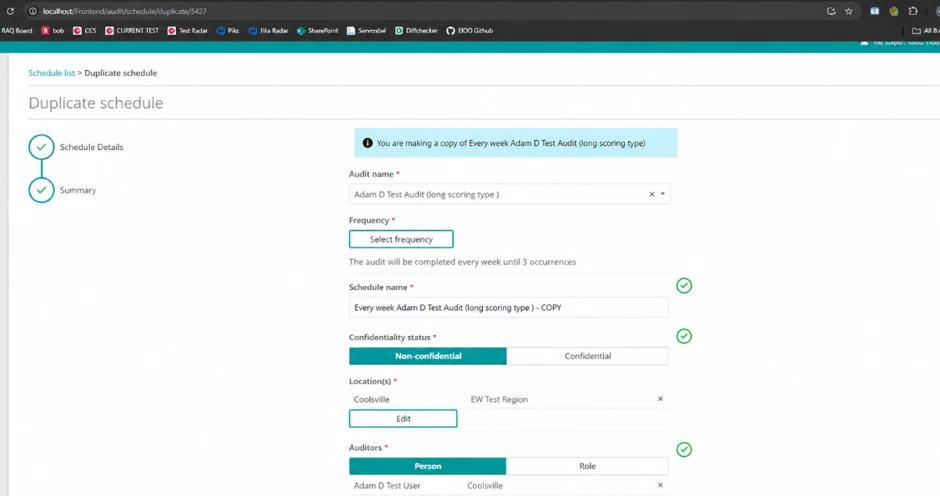Screen dimensions: 940x496
Task: Switch auditors to Person
Action: (x=428, y=466)
